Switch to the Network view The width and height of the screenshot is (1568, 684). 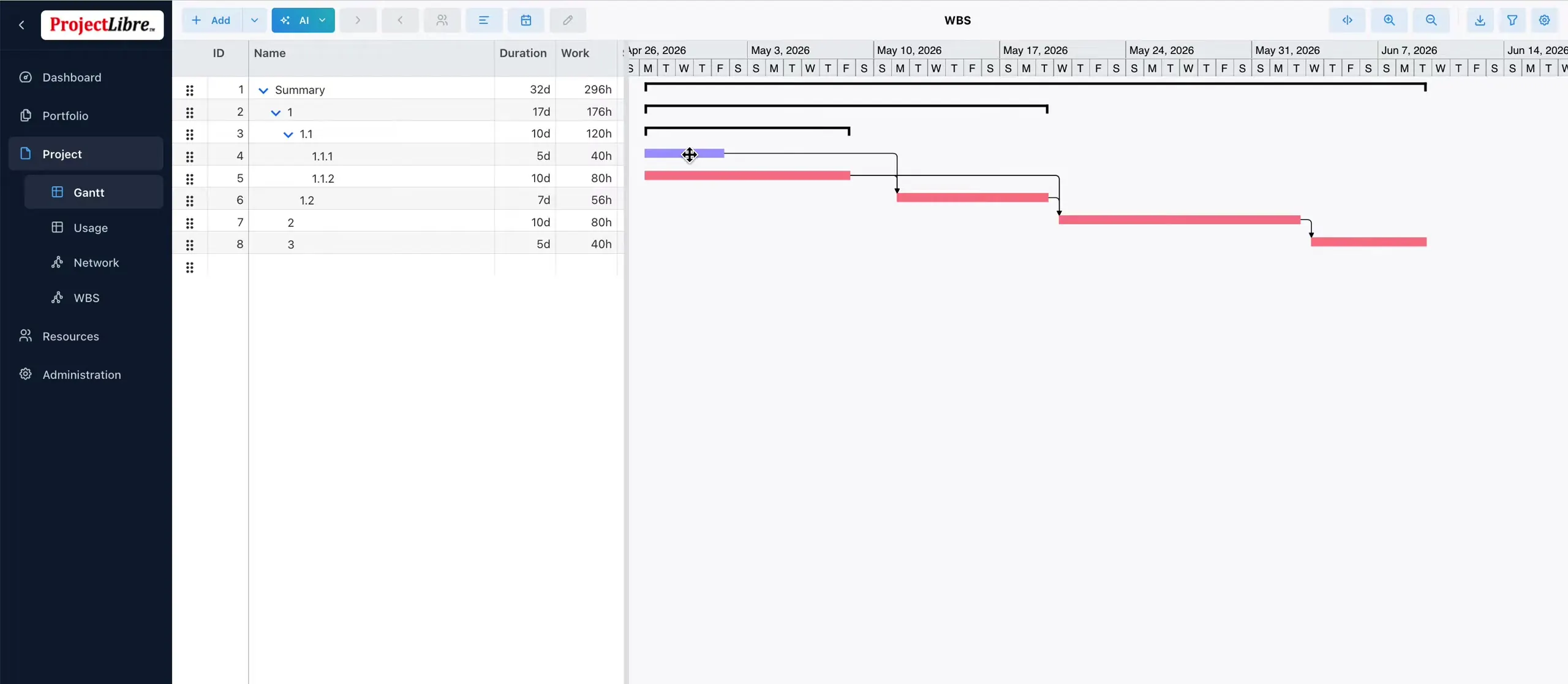(x=94, y=263)
